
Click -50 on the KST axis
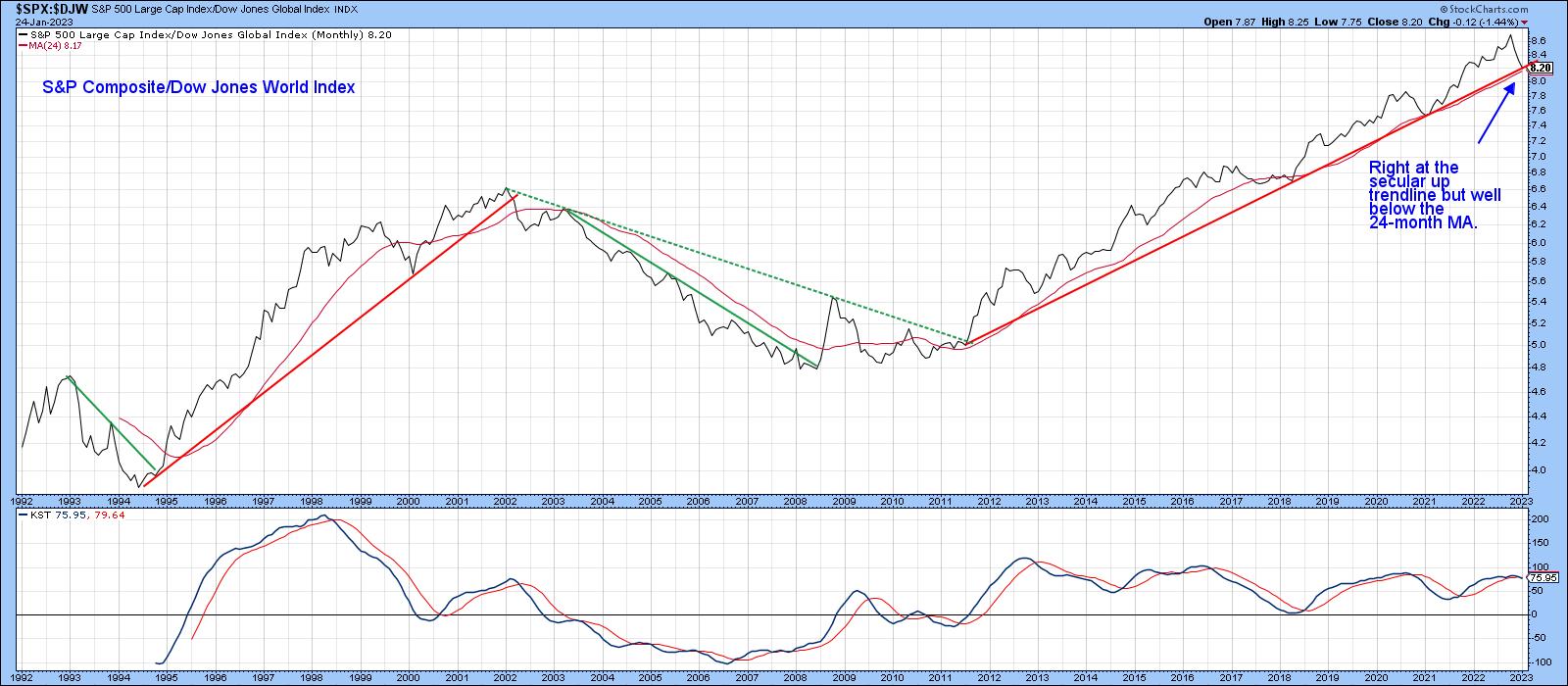pos(1539,638)
